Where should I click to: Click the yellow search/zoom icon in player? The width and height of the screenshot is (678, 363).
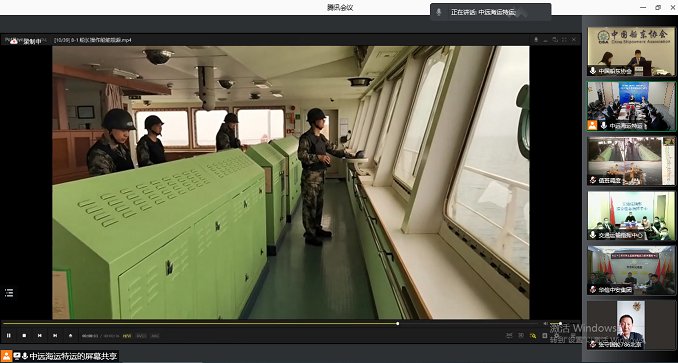click(x=533, y=335)
